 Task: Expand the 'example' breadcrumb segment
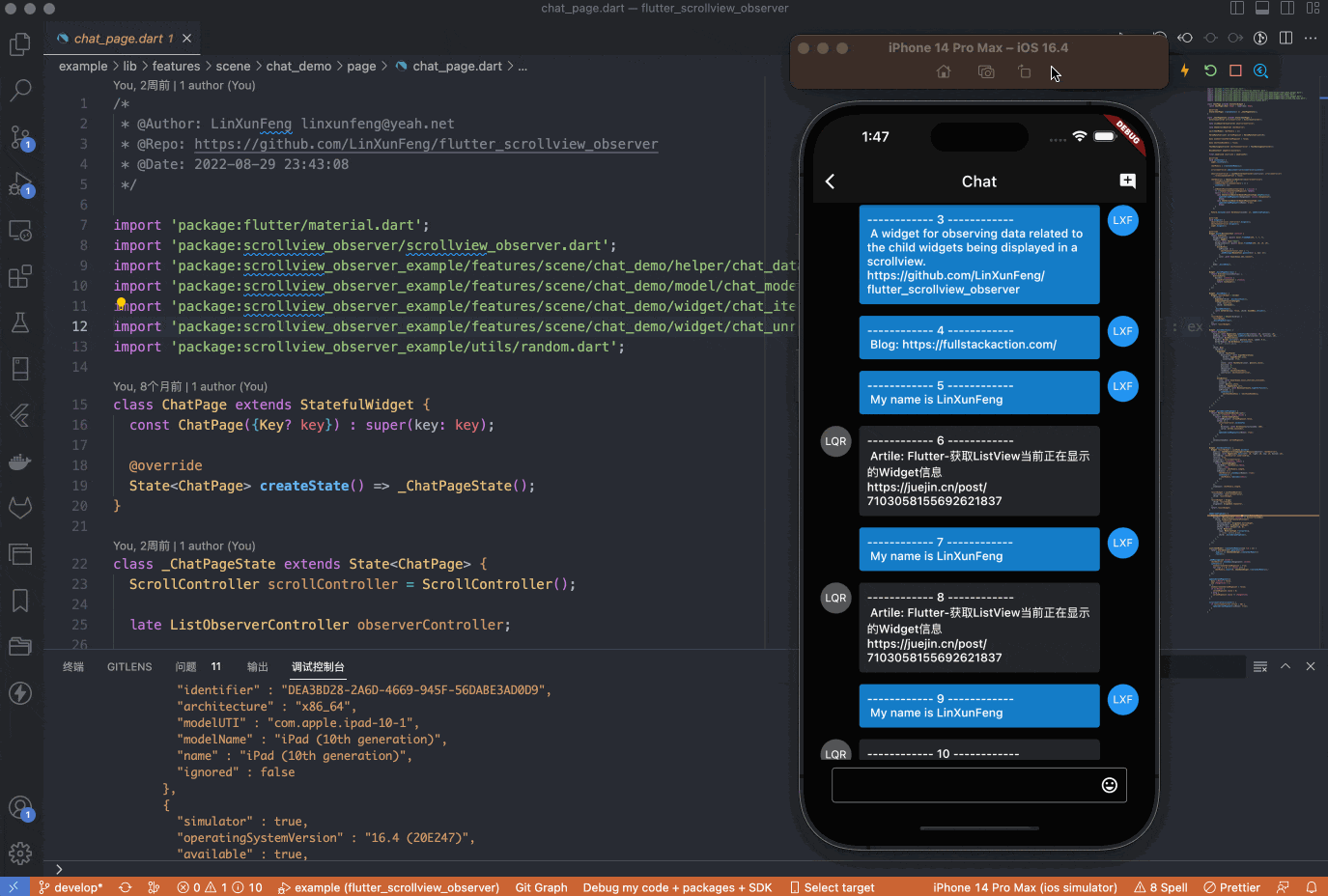(83, 66)
